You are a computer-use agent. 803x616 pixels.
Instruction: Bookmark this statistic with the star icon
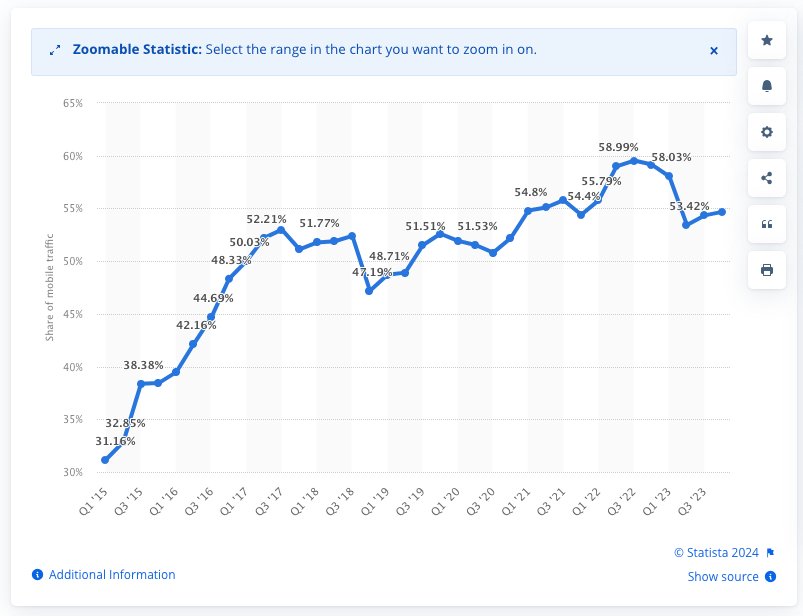pos(766,40)
